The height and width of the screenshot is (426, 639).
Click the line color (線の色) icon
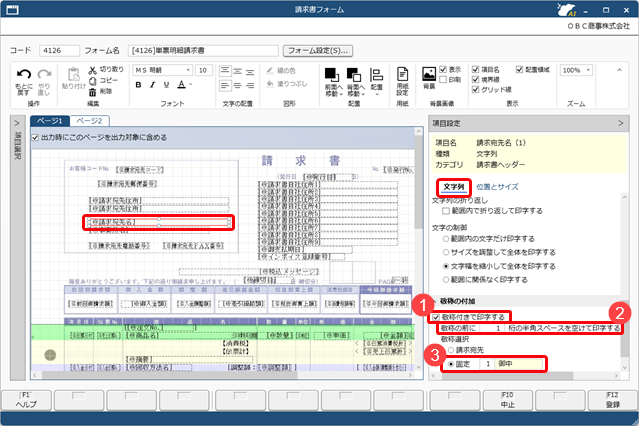(270, 71)
